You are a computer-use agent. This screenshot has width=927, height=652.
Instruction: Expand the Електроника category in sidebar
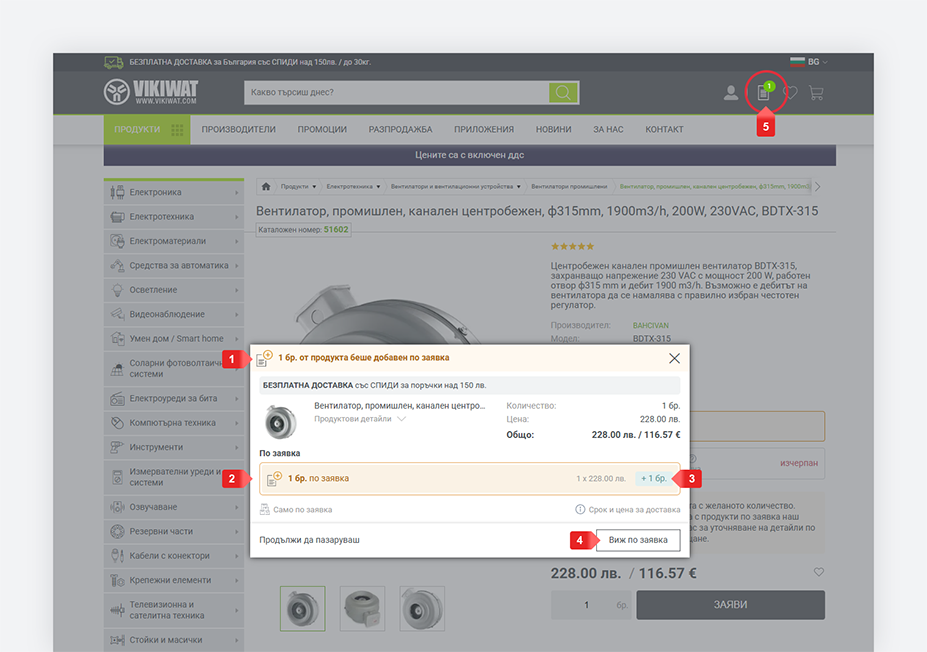[x=173, y=192]
